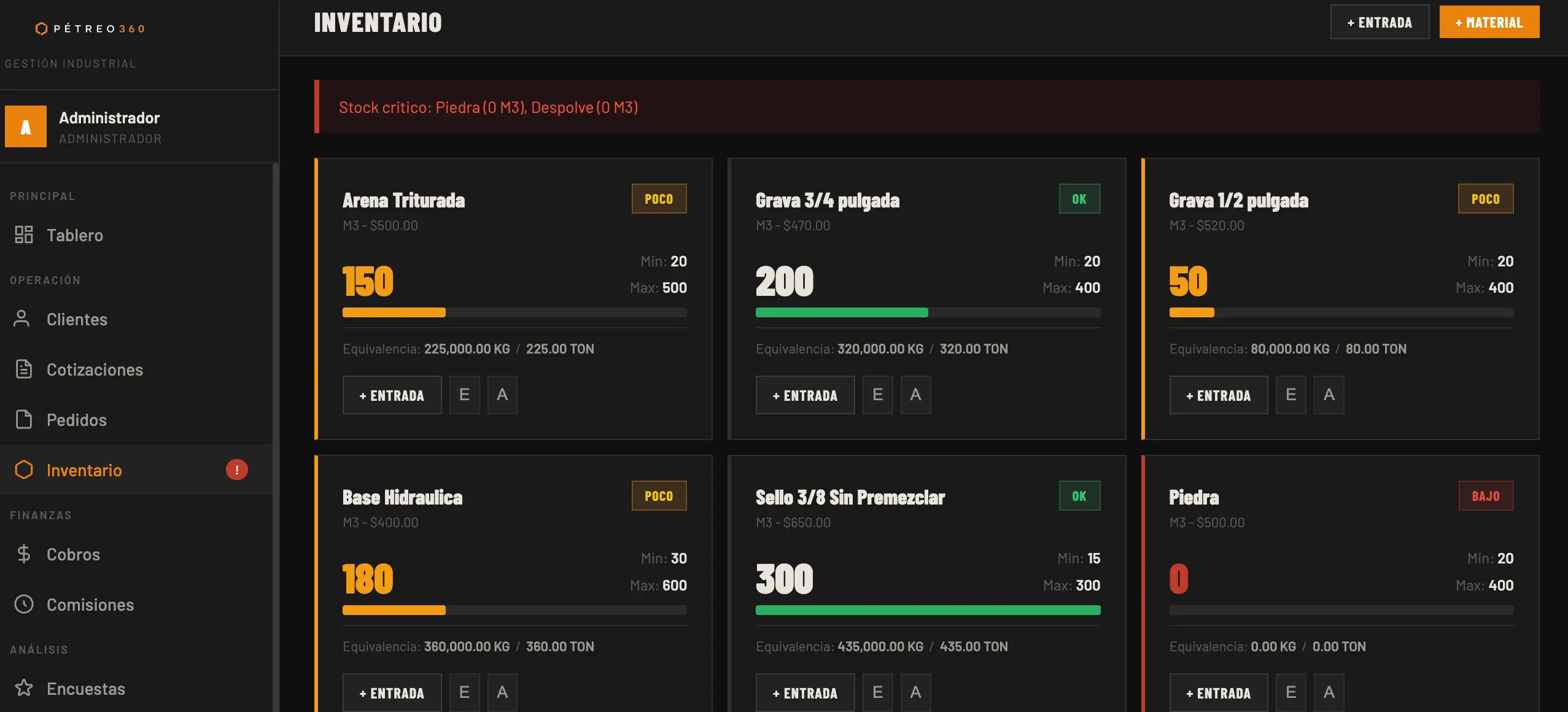This screenshot has height=712, width=1568.
Task: Open Tablero dashboard icon
Action: click(24, 234)
